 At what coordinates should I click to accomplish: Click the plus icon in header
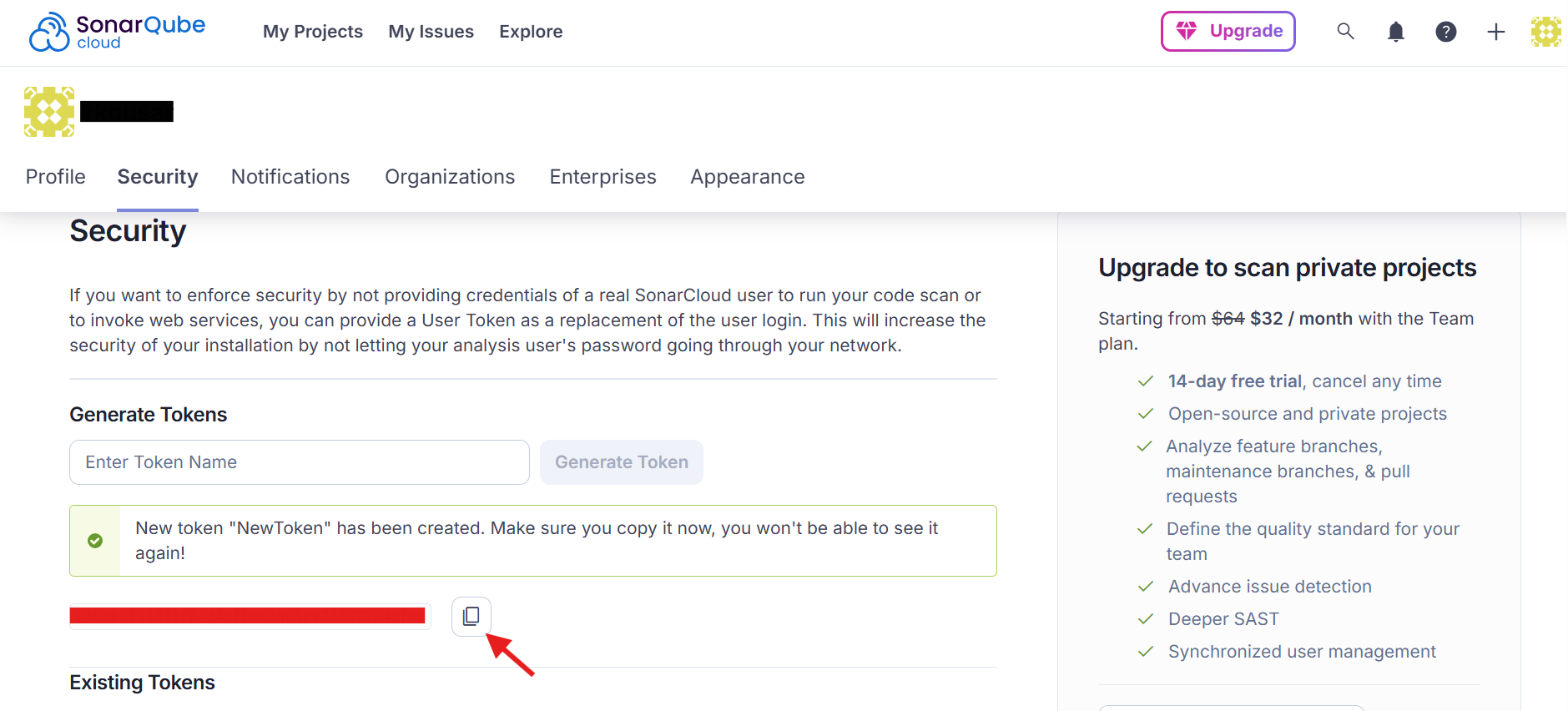click(x=1495, y=32)
